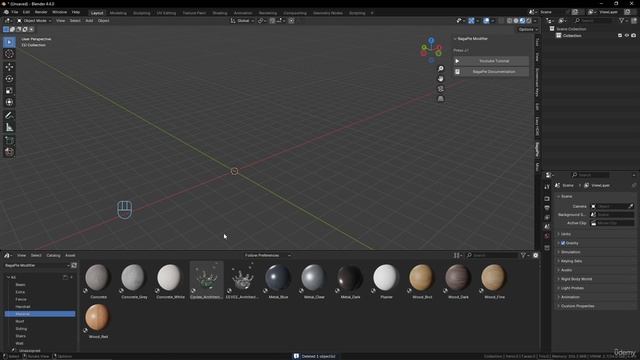Switch to solid viewport shading

[x=516, y=21]
